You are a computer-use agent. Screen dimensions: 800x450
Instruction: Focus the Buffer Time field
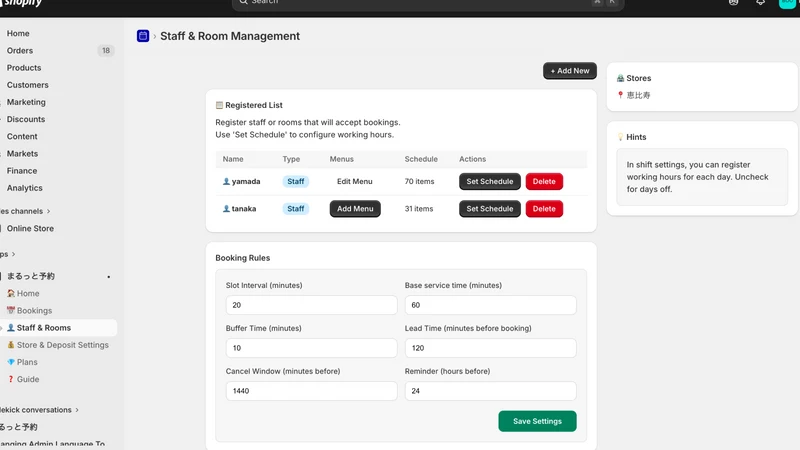point(311,348)
